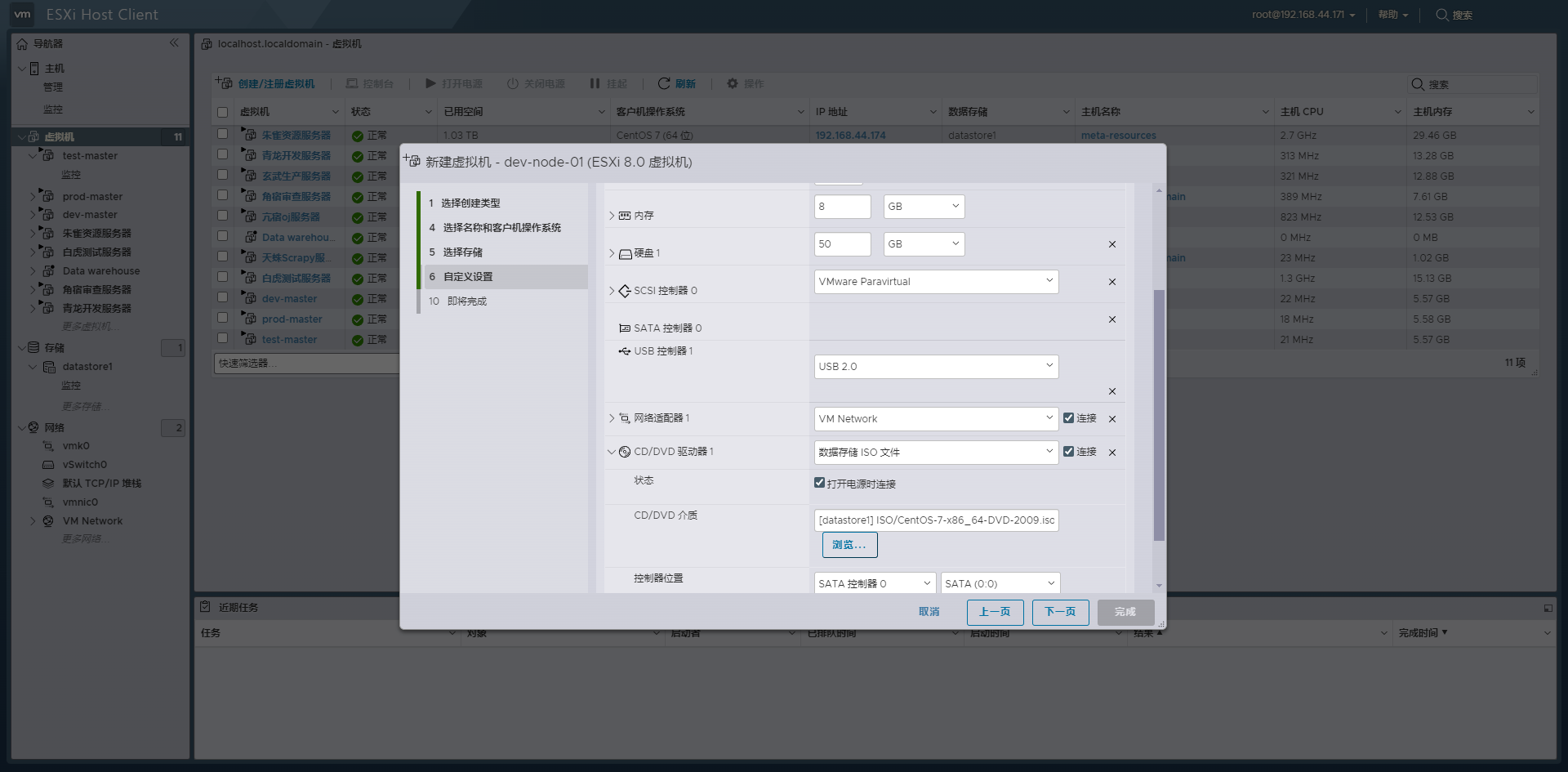
Task: Click the vmk0 adapter icon in navigator
Action: (48, 446)
